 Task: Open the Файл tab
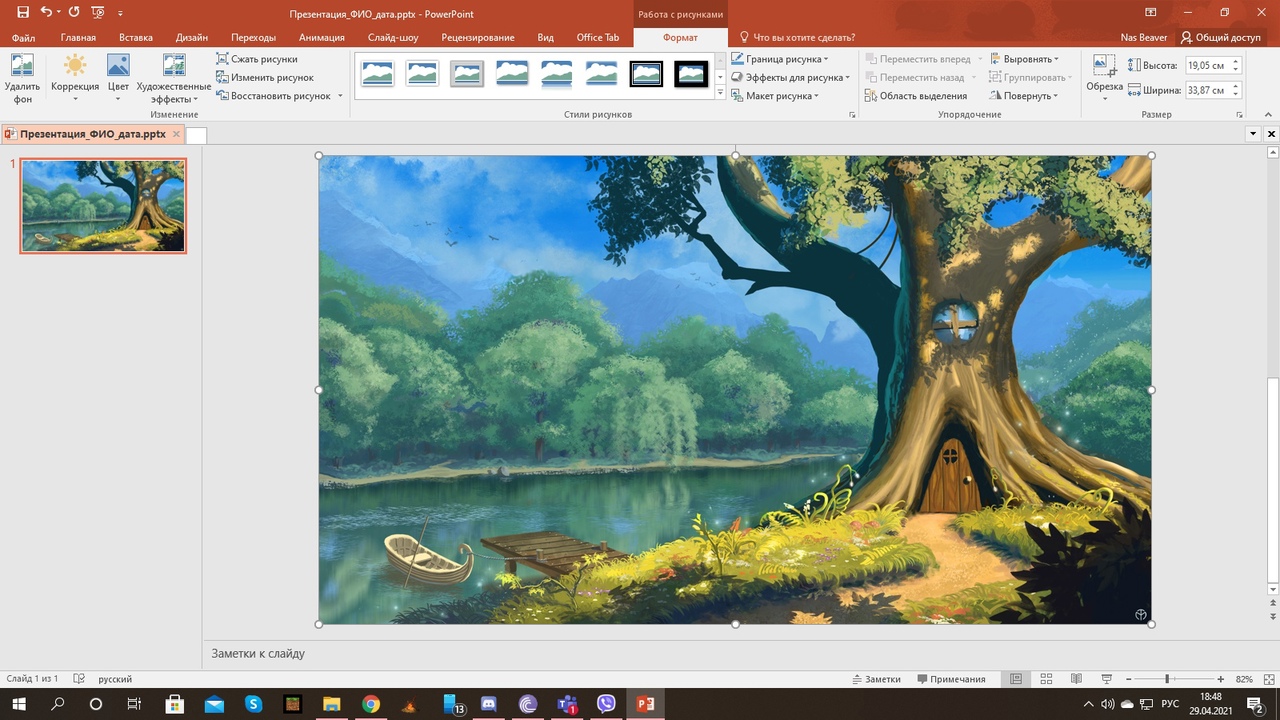[23, 38]
